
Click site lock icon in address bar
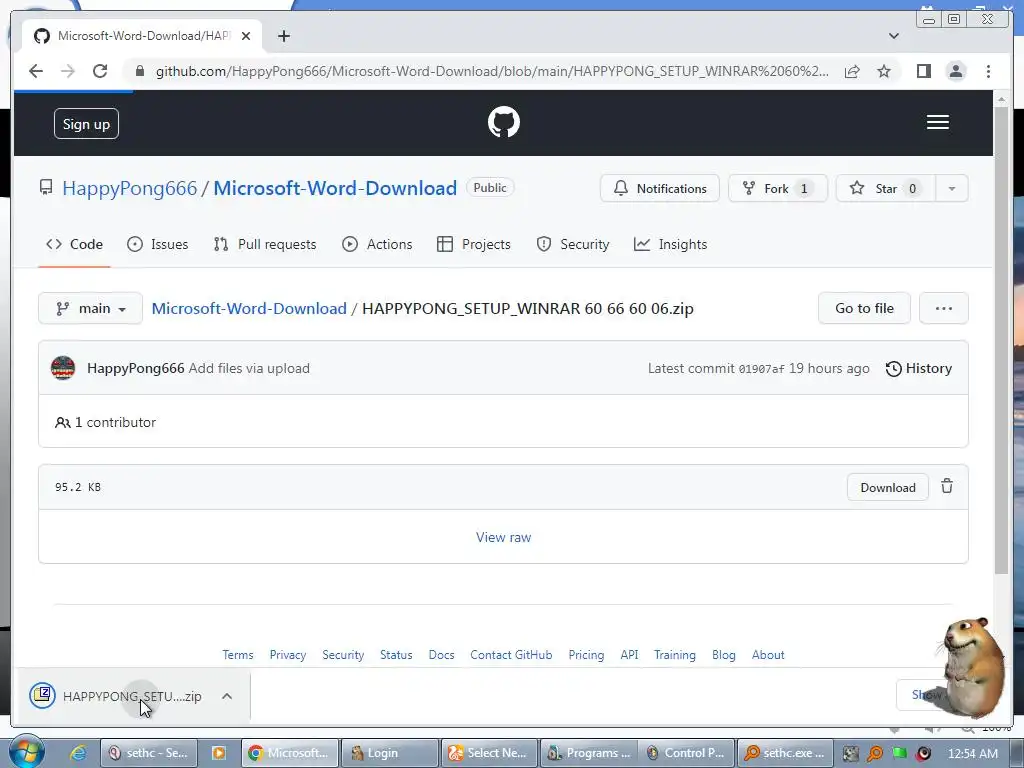click(x=139, y=71)
